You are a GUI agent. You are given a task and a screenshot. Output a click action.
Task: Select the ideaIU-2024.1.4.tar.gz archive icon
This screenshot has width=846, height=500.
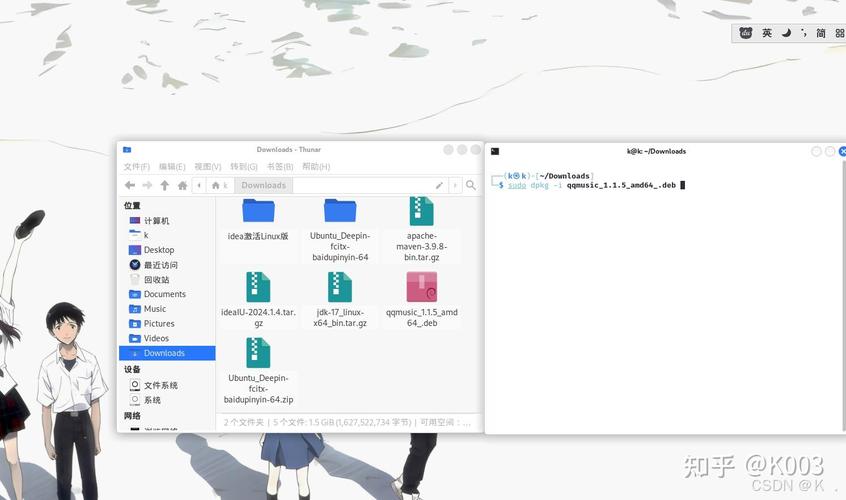tap(258, 286)
